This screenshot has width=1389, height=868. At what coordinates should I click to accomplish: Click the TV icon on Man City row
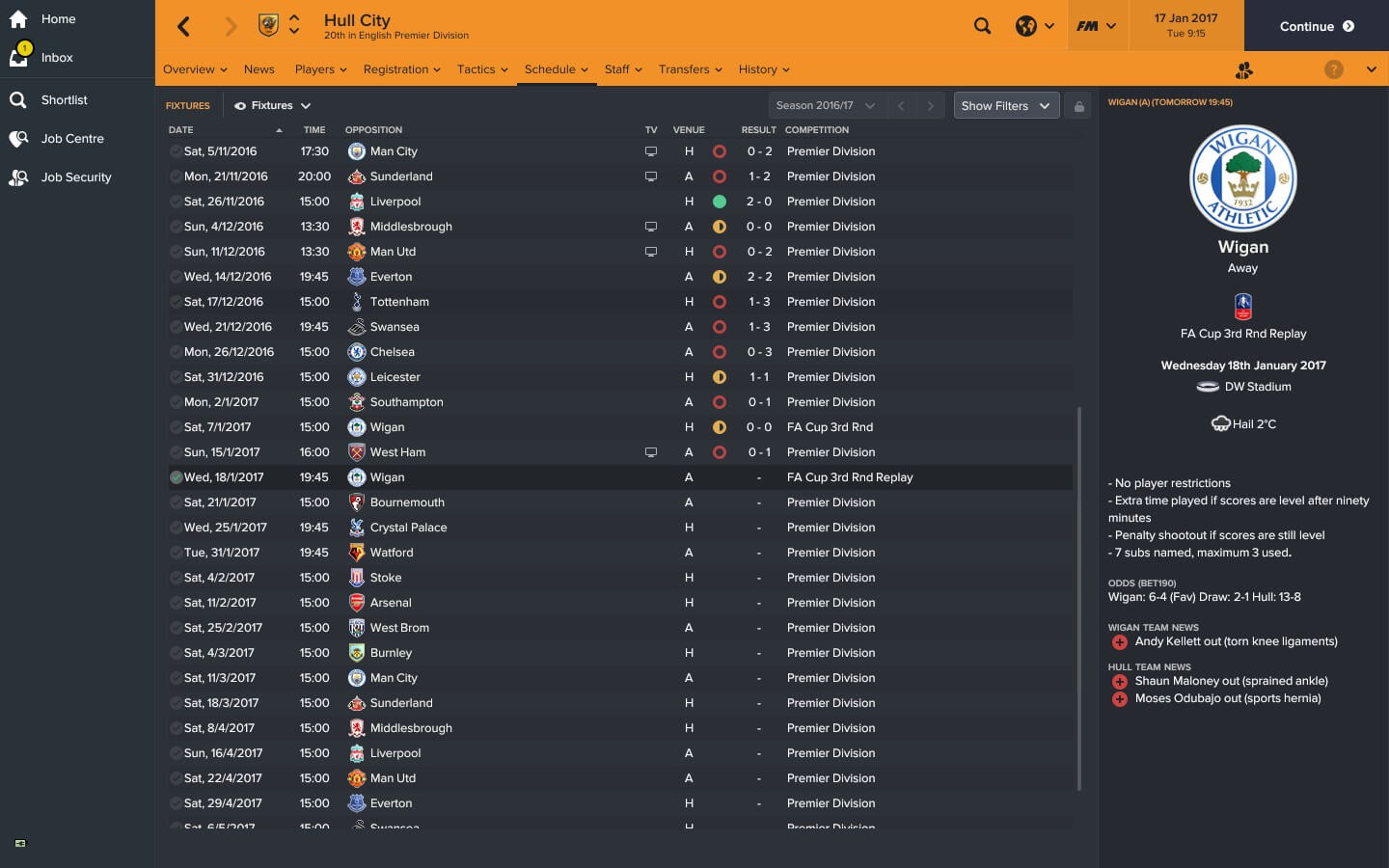click(651, 151)
